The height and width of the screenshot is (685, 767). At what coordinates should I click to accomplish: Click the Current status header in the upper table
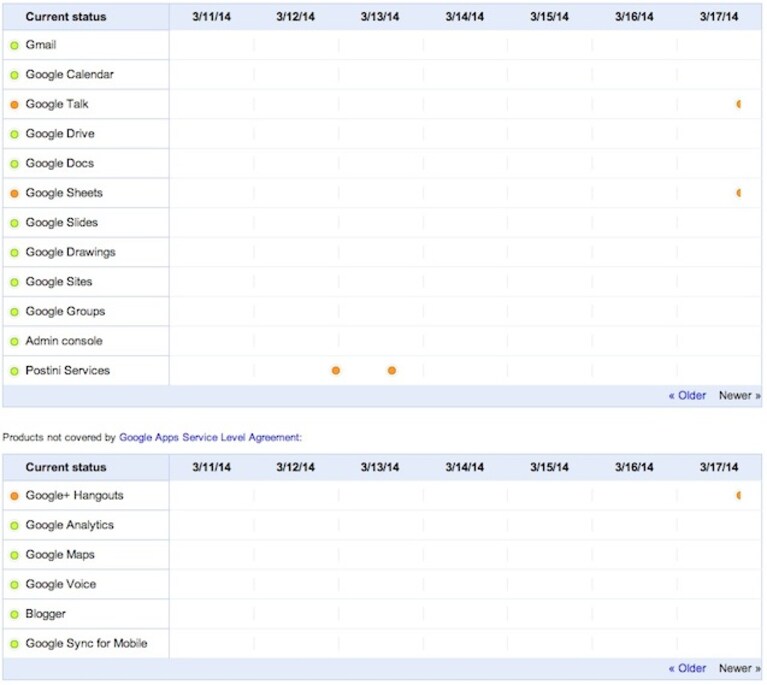[66, 17]
